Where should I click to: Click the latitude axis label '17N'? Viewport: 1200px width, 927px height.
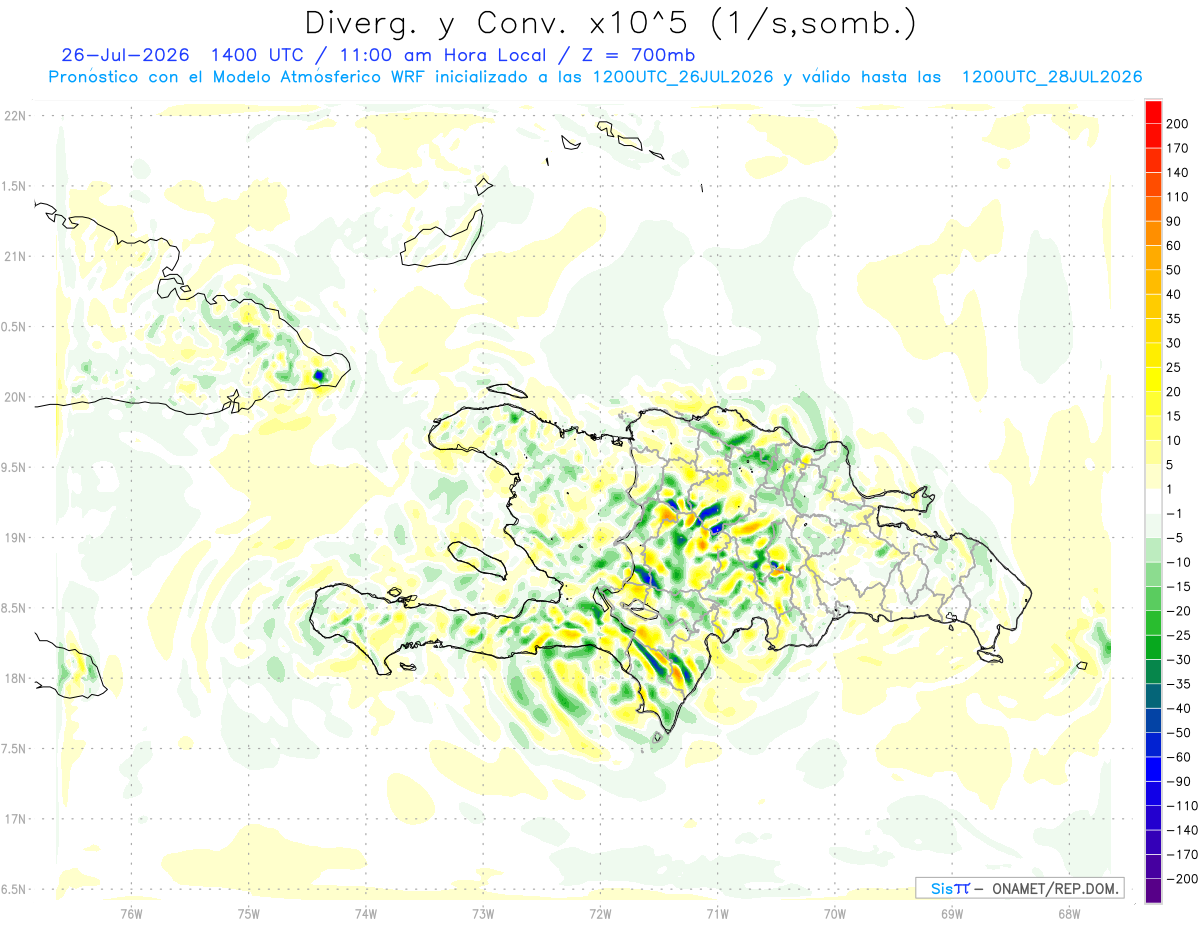pyautogui.click(x=15, y=819)
